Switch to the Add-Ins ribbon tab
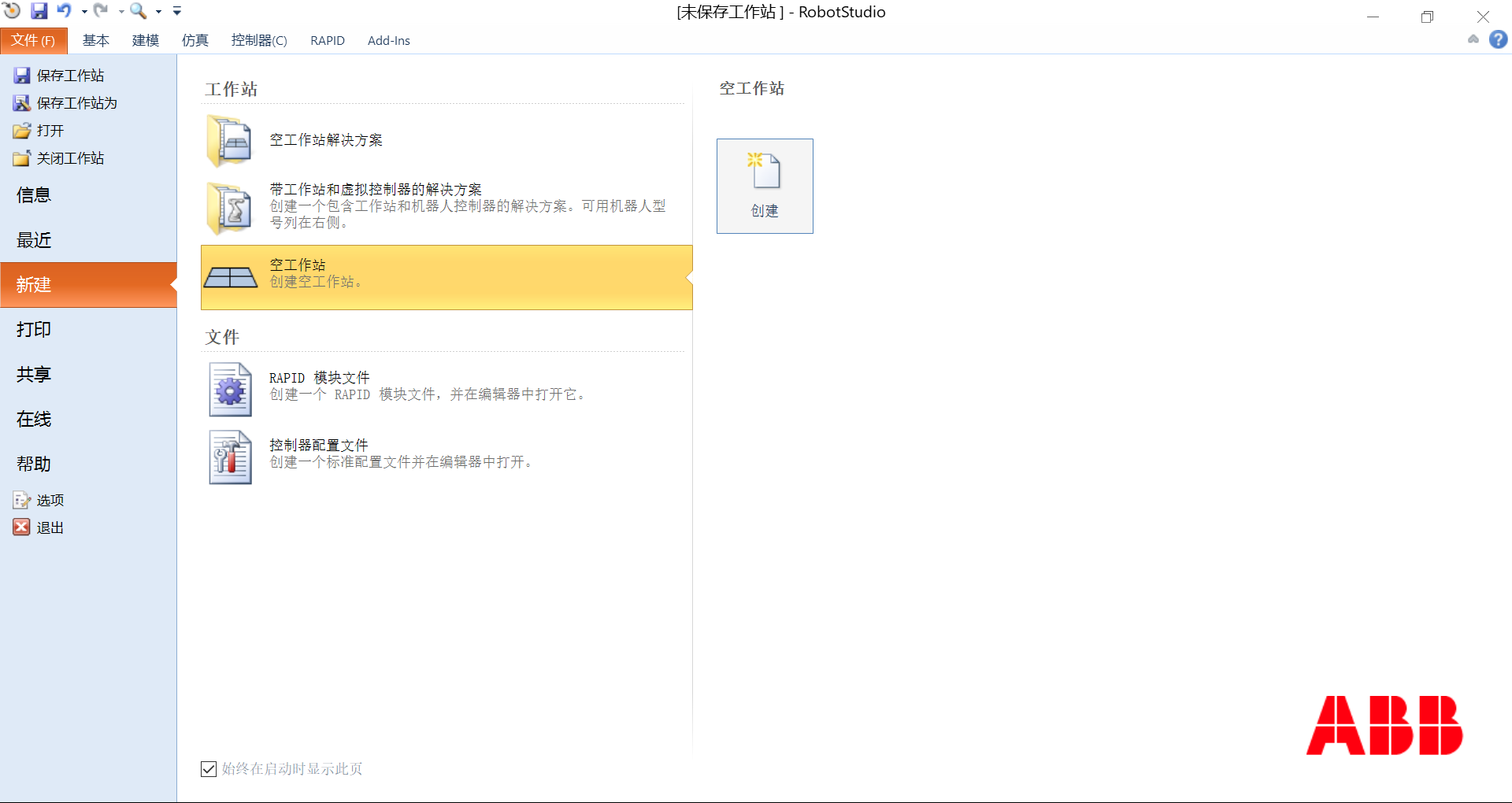This screenshot has height=803, width=1512. [x=389, y=41]
